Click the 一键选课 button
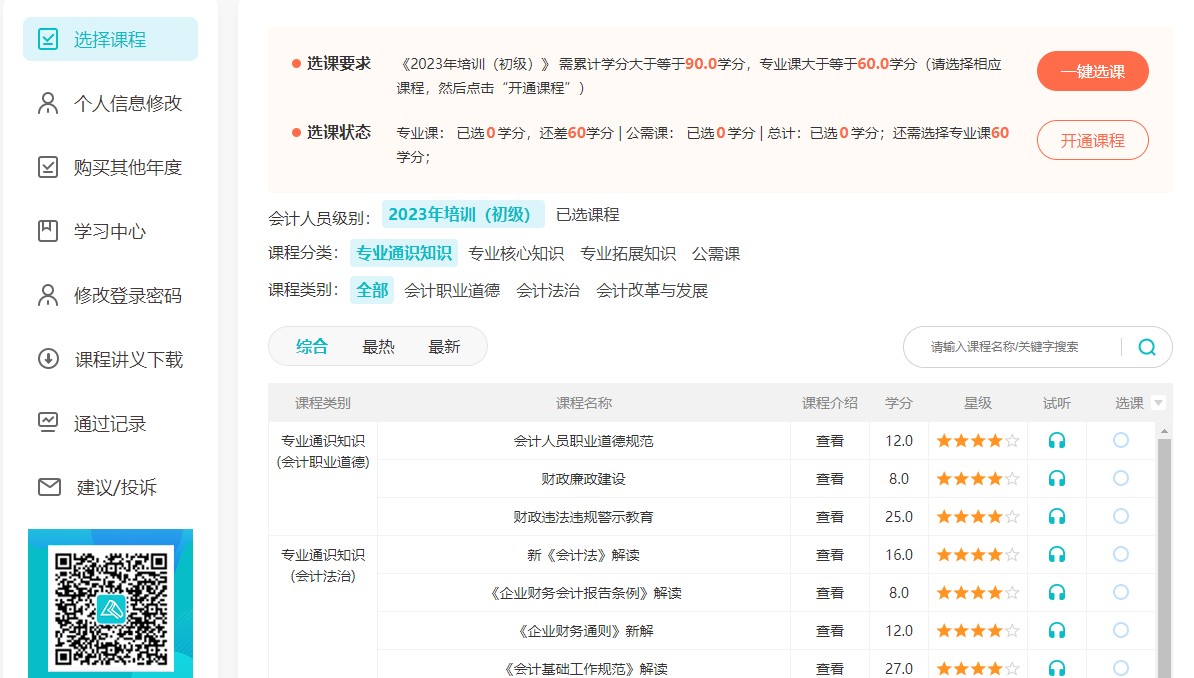Image resolution: width=1194 pixels, height=678 pixels. pyautogui.click(x=1092, y=71)
